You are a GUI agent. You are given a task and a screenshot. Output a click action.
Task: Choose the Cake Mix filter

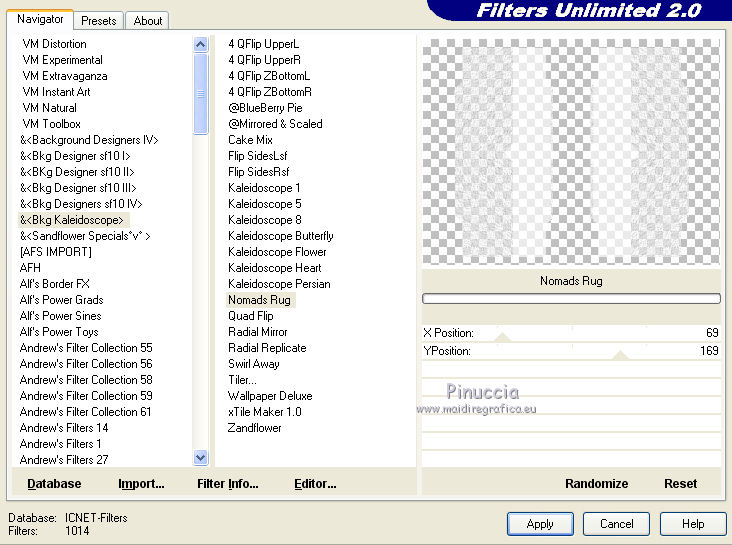tap(250, 140)
